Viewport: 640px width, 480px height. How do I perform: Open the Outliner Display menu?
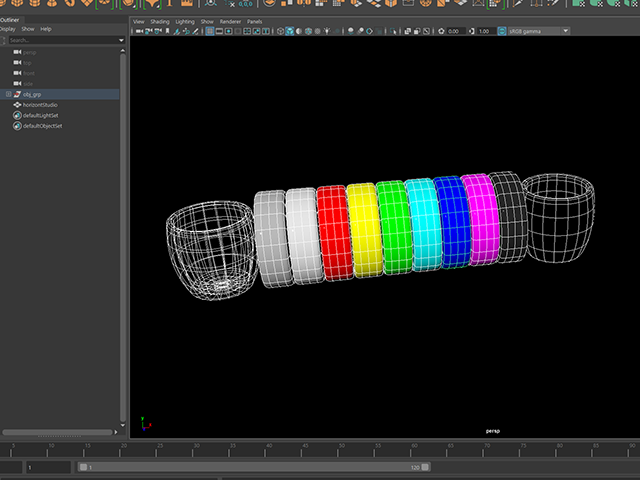(7, 29)
